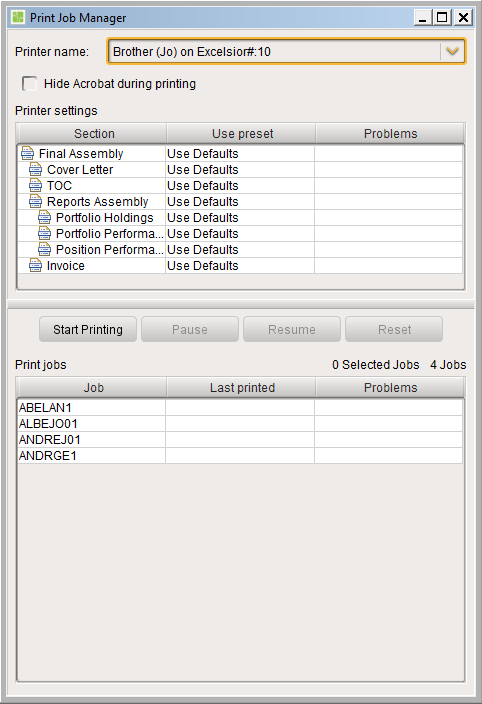Select the Portfolio Performance tree item
This screenshot has width=482, height=704.
coord(109,234)
